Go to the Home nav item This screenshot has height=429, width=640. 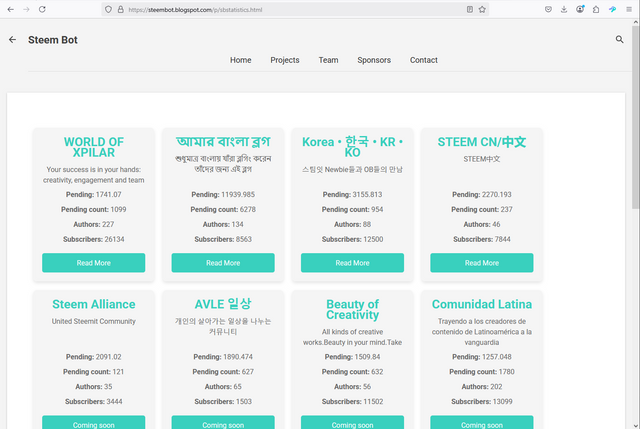click(x=240, y=60)
